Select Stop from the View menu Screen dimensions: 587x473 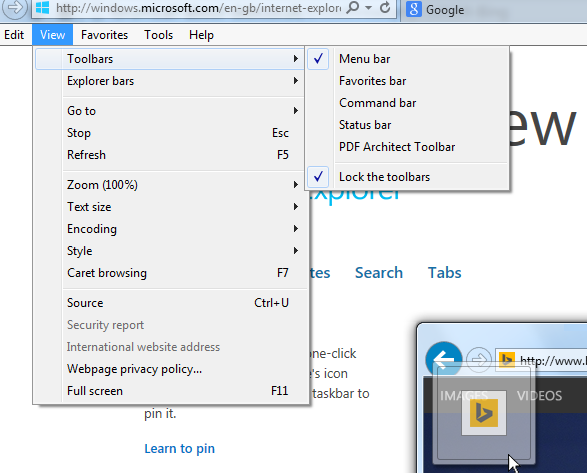pyautogui.click(x=171, y=133)
